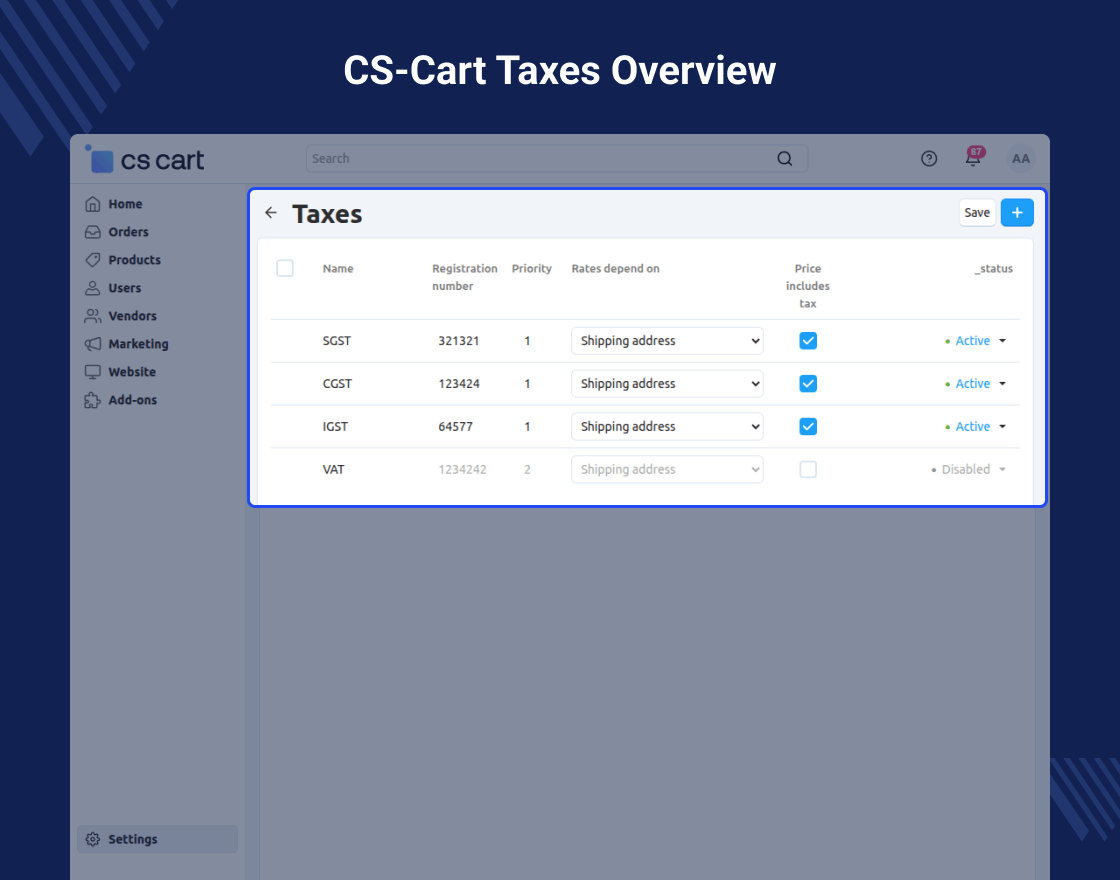Open SGST rates depend on dropdown
This screenshot has width=1120, height=880.
coord(667,341)
